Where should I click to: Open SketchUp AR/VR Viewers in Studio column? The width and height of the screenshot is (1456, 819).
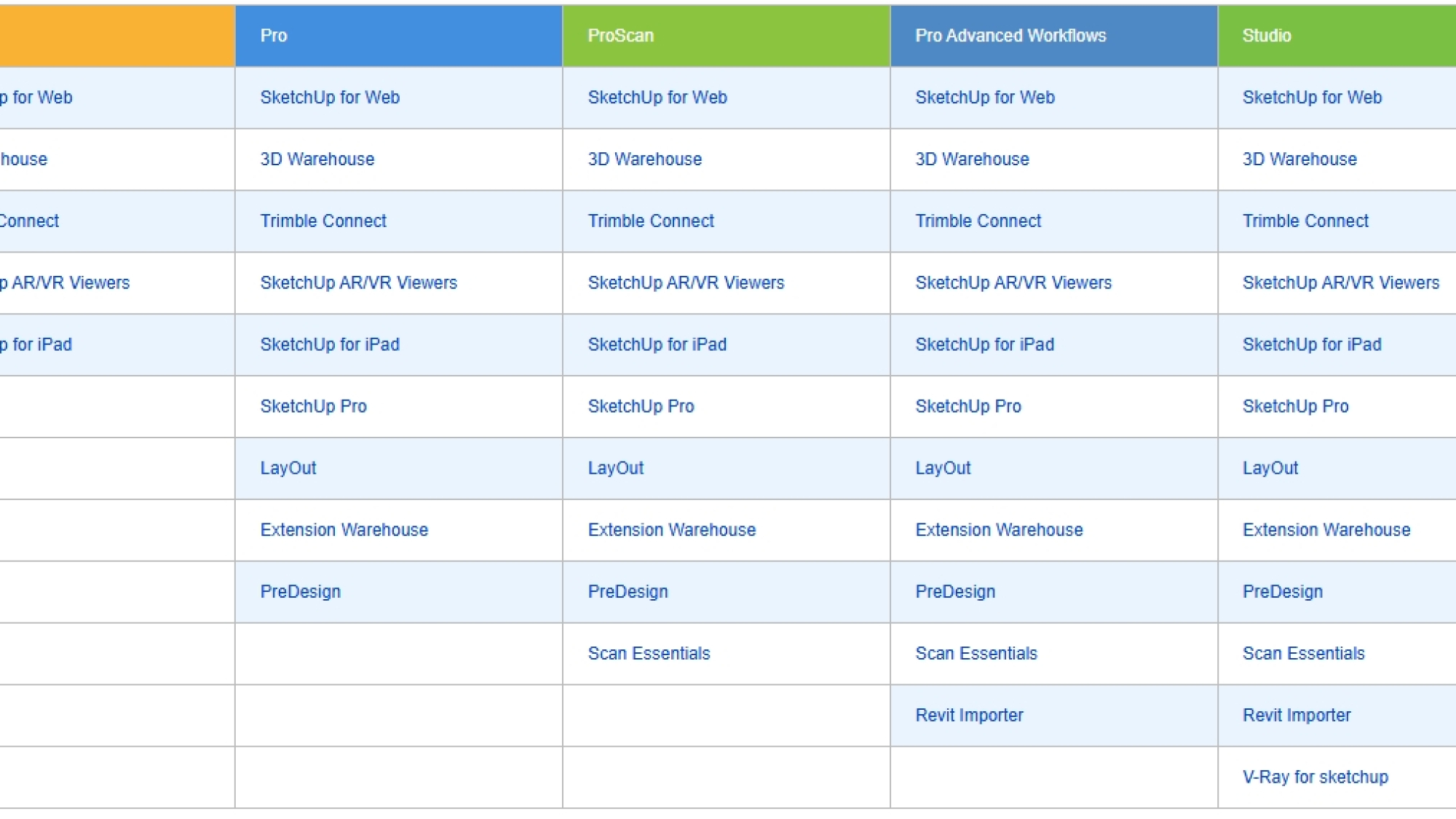pos(1340,283)
